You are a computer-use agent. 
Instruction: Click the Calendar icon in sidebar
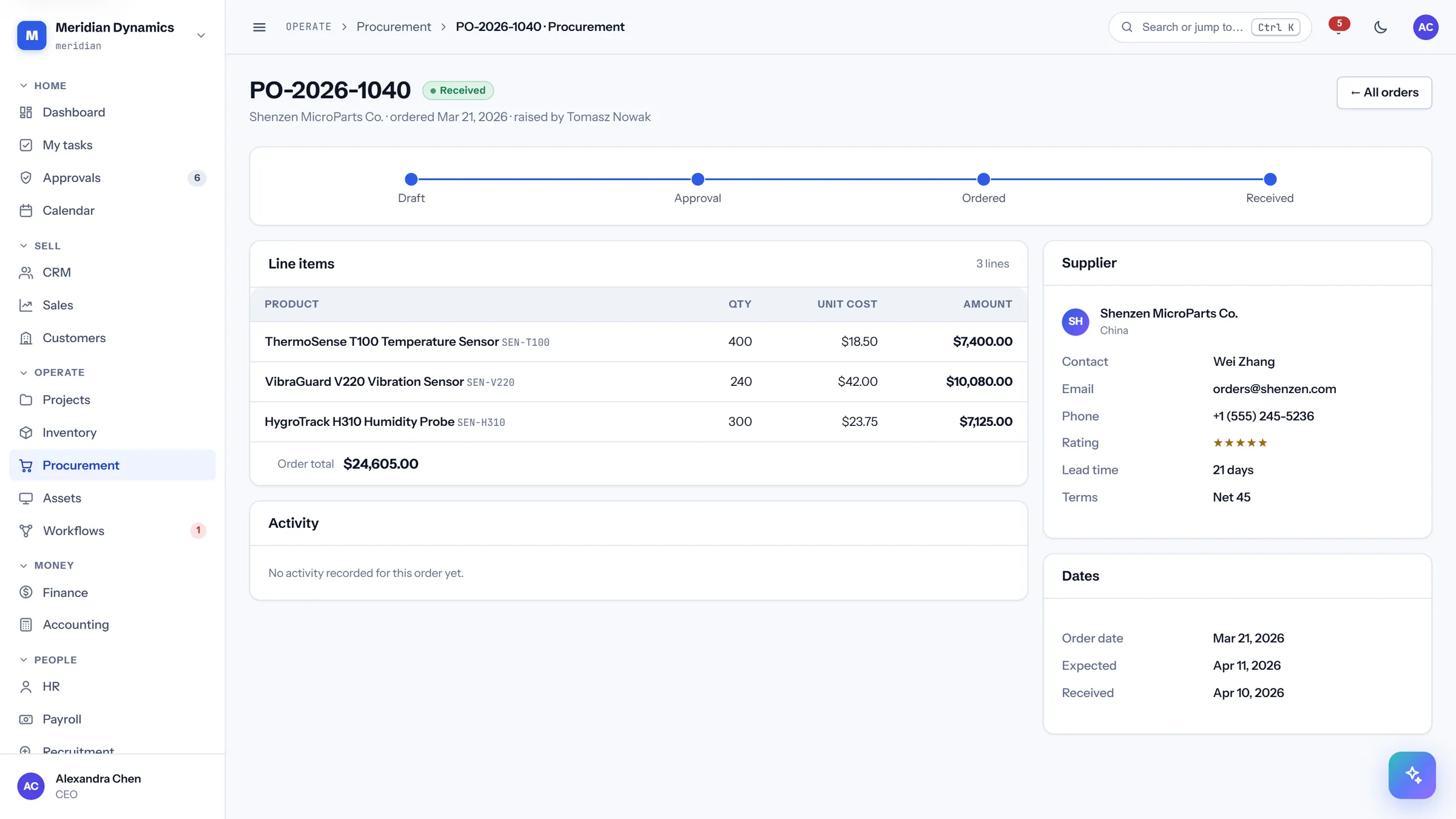click(25, 211)
